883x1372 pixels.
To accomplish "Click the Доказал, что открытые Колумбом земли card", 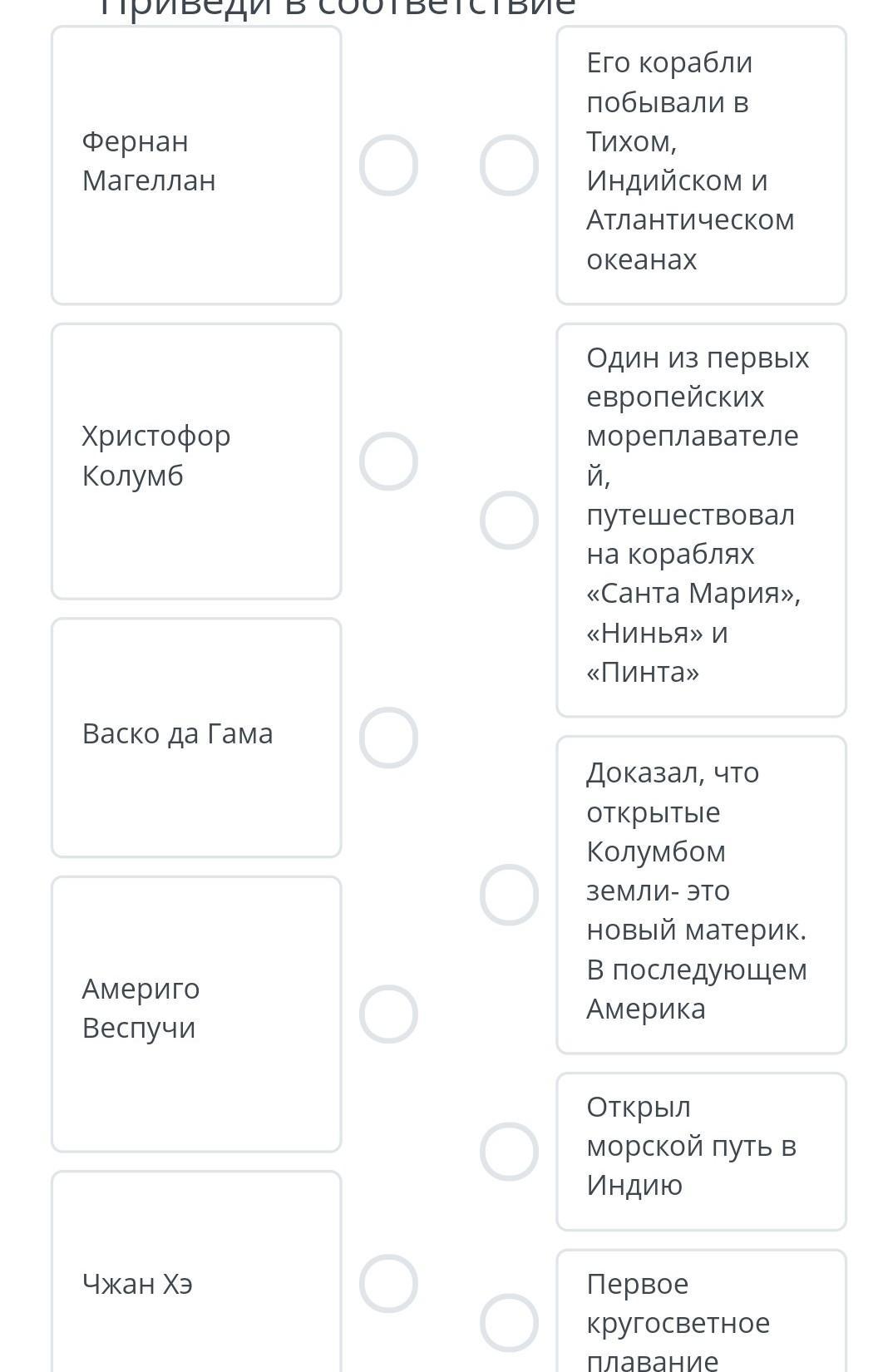I will [x=701, y=894].
